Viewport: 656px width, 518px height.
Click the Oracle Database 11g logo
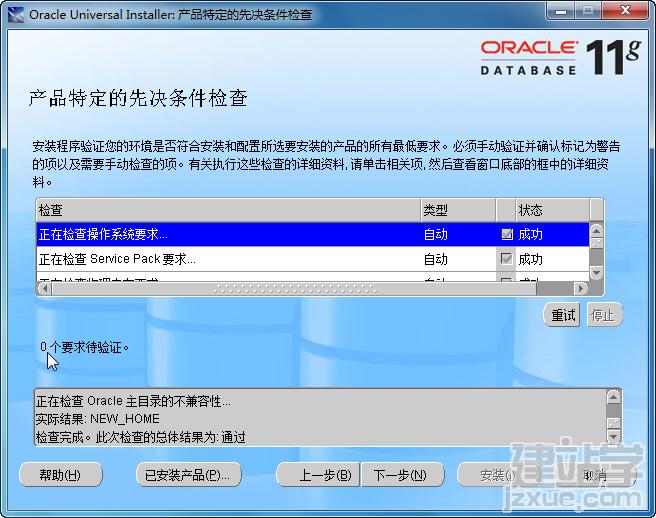(x=558, y=58)
